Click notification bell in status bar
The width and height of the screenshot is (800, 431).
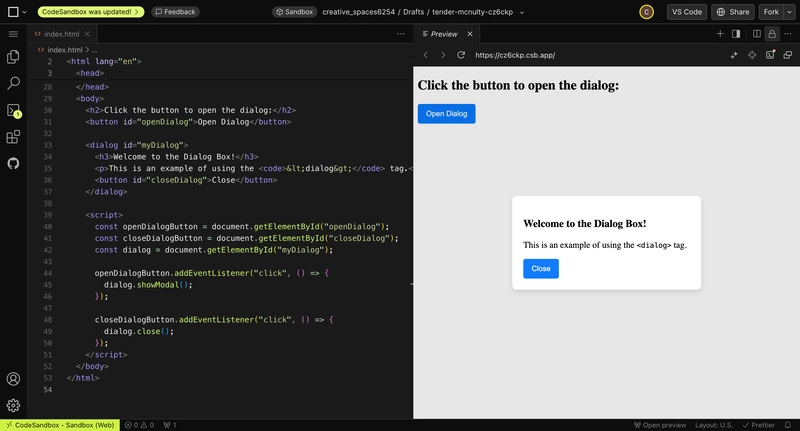[788, 425]
